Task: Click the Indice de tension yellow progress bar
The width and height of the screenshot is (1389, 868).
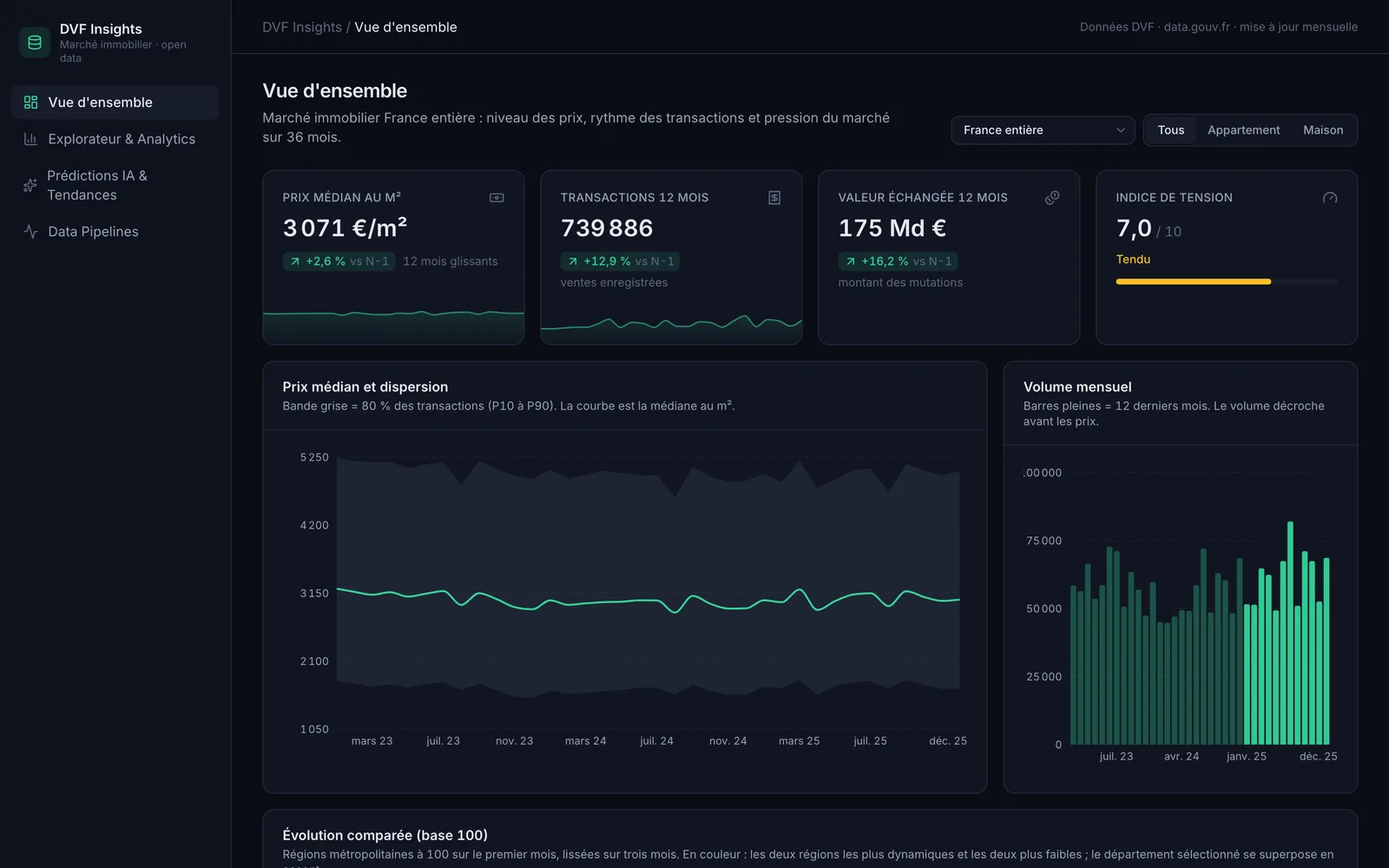Action: (1193, 281)
